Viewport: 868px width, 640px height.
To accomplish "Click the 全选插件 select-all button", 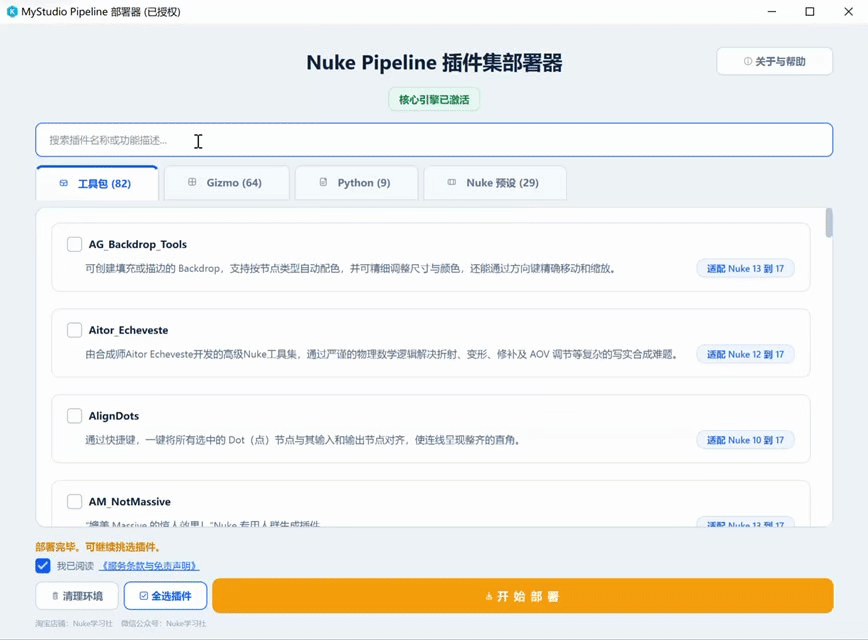I will click(166, 596).
